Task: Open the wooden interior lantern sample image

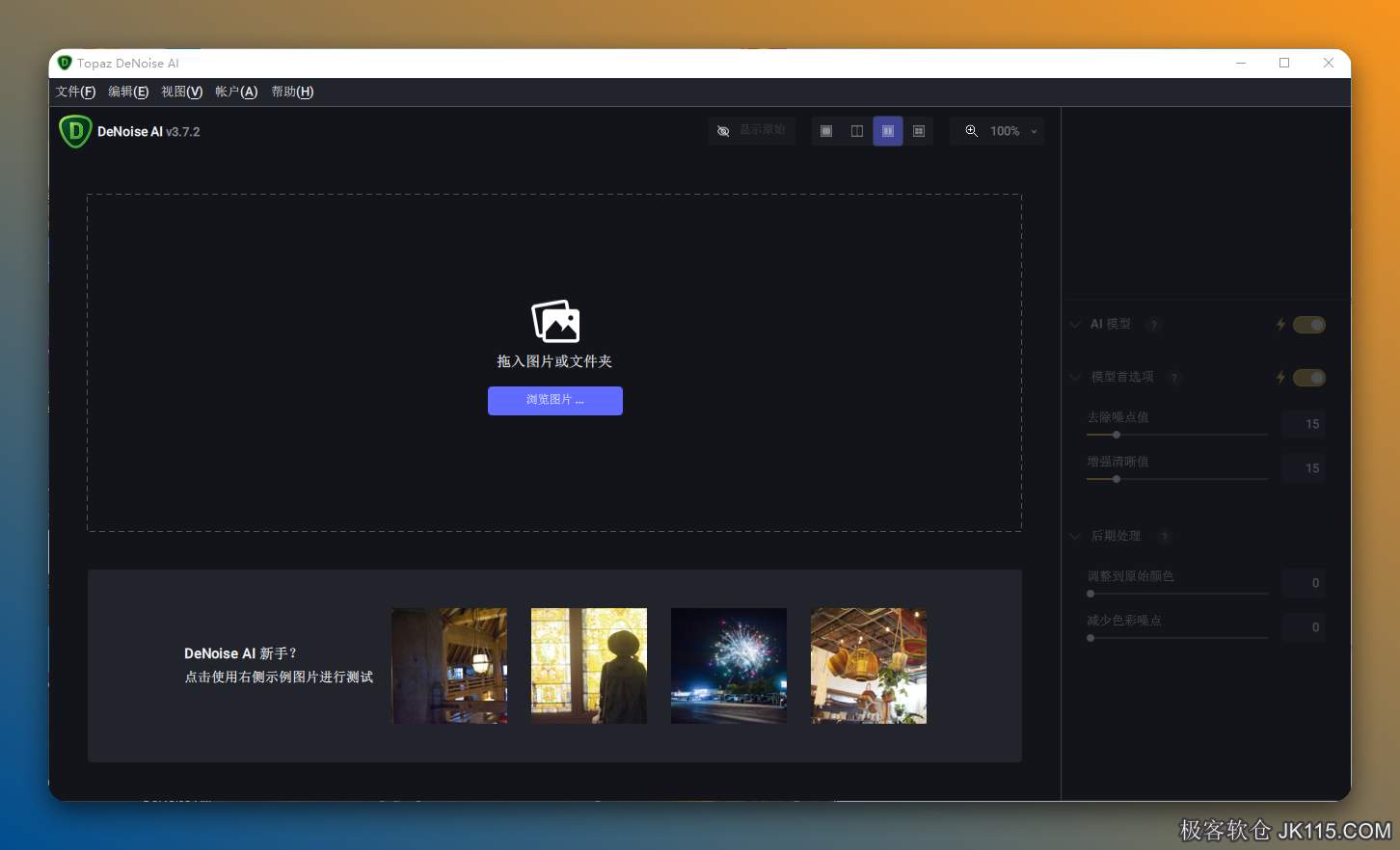Action: [x=449, y=666]
